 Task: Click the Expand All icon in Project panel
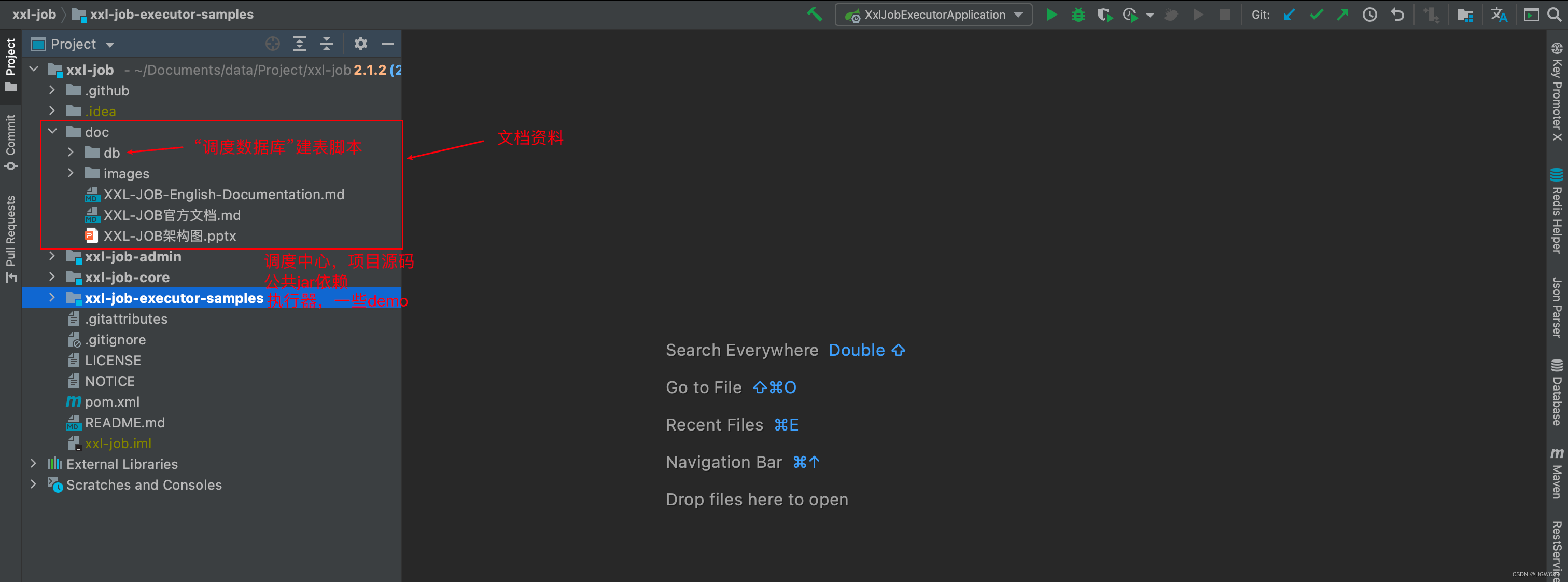tap(300, 44)
